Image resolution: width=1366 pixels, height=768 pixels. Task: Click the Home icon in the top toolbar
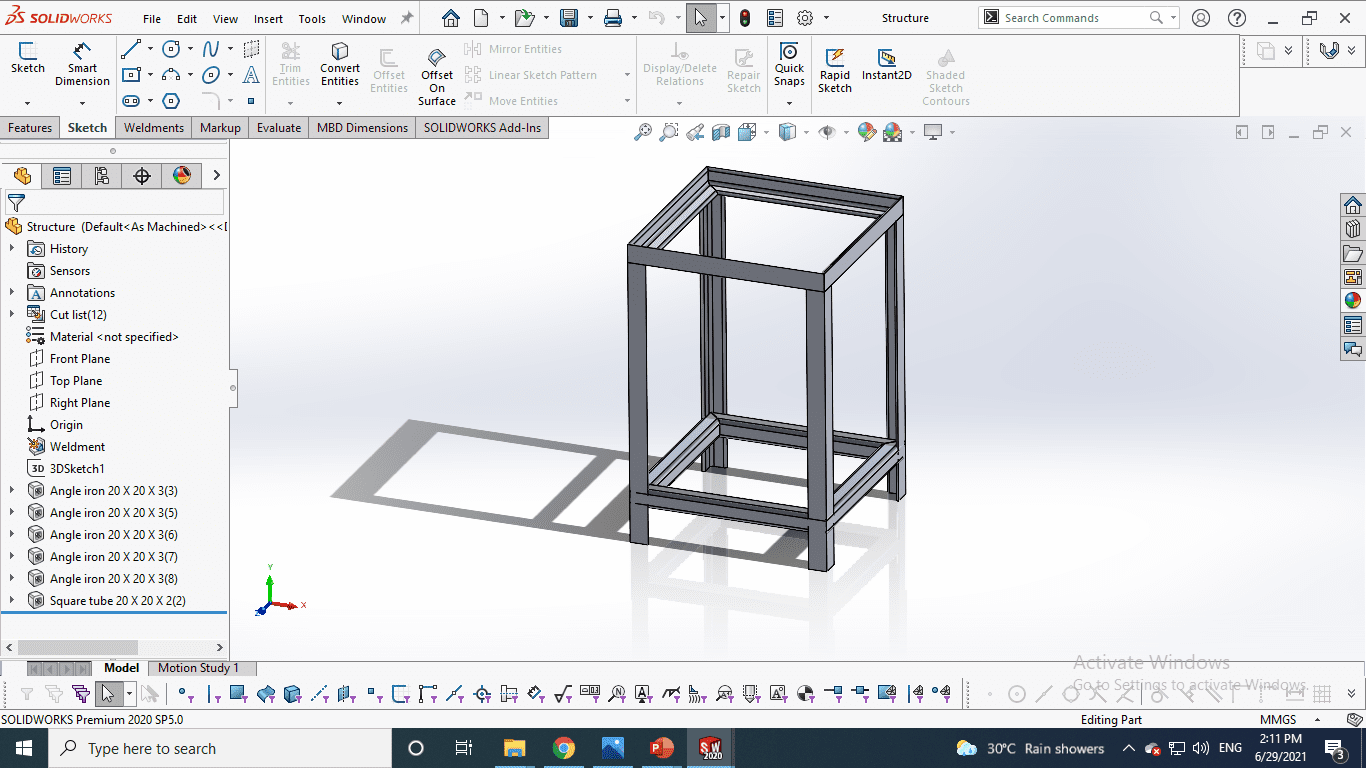pos(451,18)
